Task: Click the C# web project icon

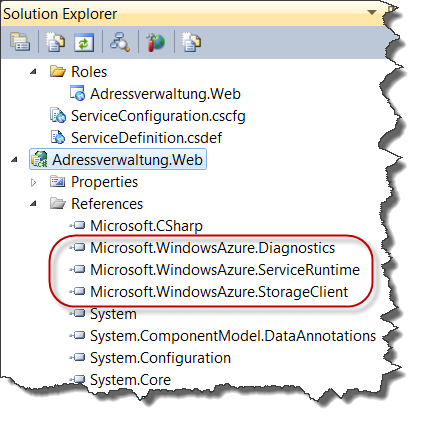Action: tap(39, 159)
